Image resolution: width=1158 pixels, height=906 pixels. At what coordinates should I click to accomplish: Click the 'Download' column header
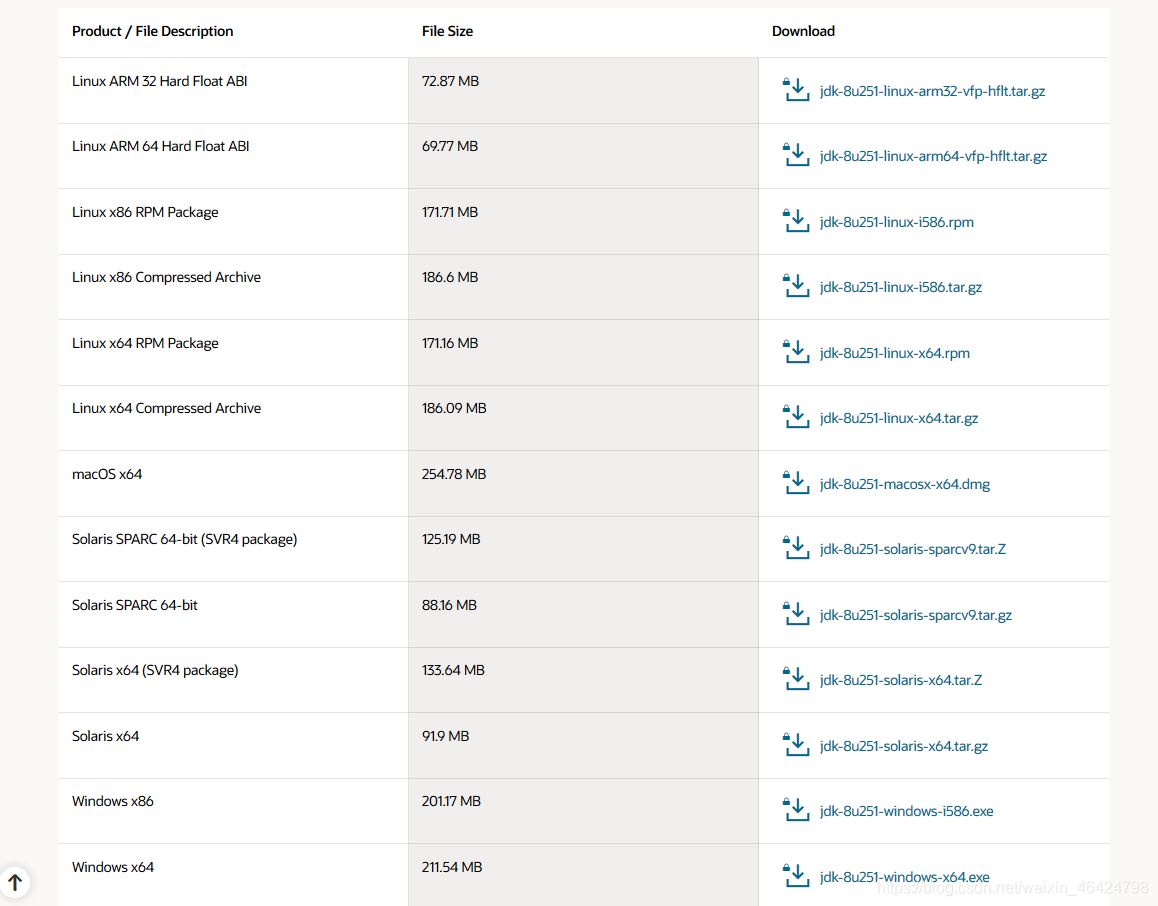coord(804,31)
